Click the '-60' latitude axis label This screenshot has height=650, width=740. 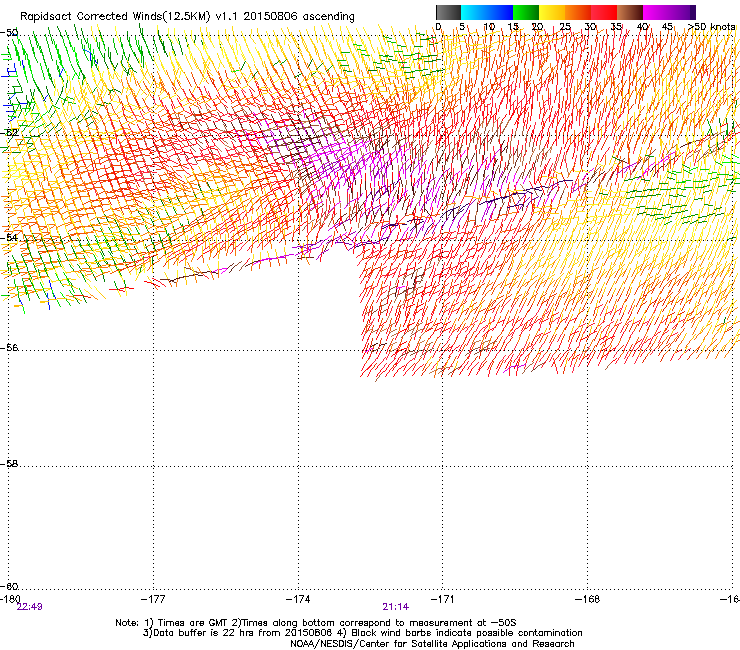tap(9, 586)
